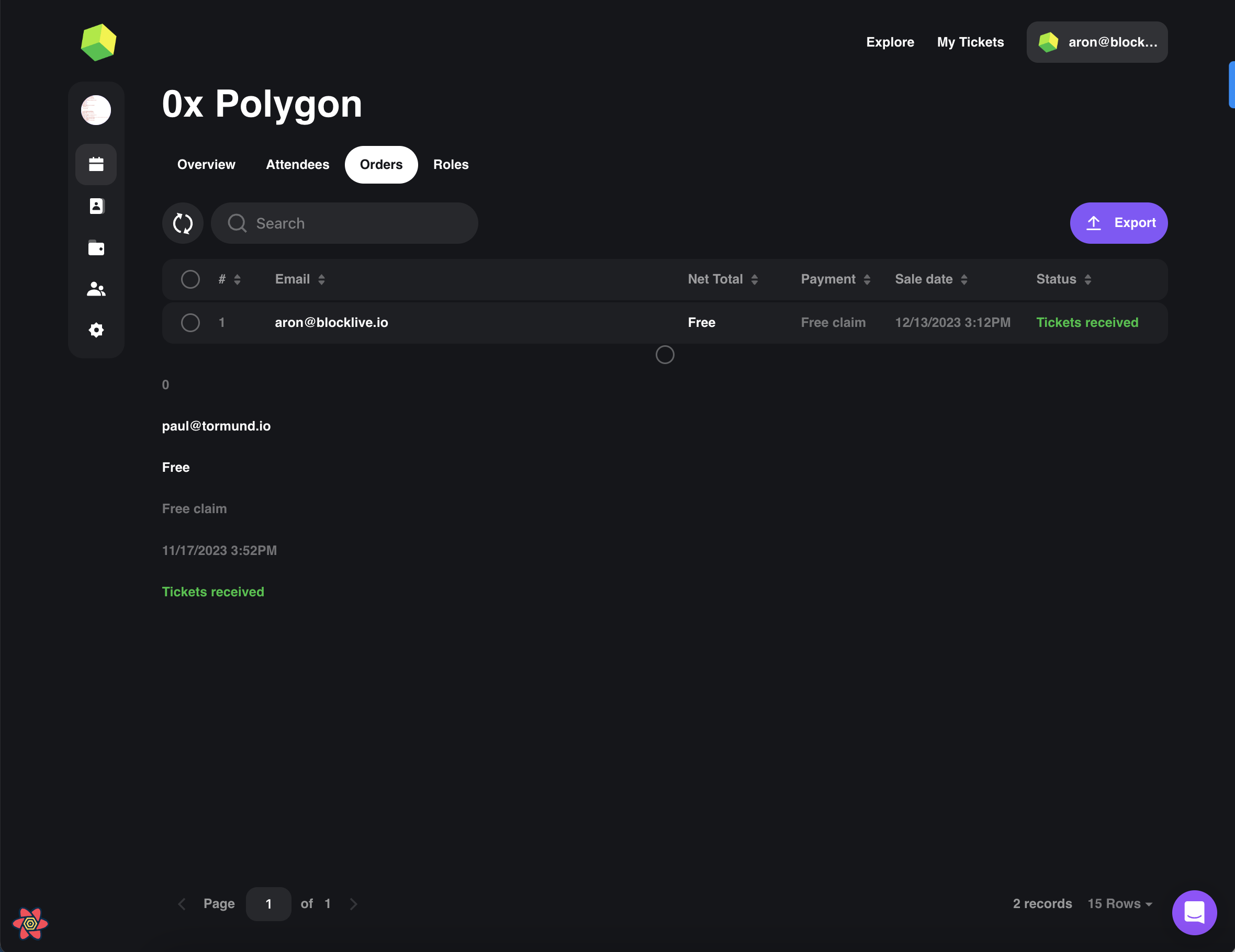Go to previous page arrow
The image size is (1235, 952).
[x=182, y=904]
